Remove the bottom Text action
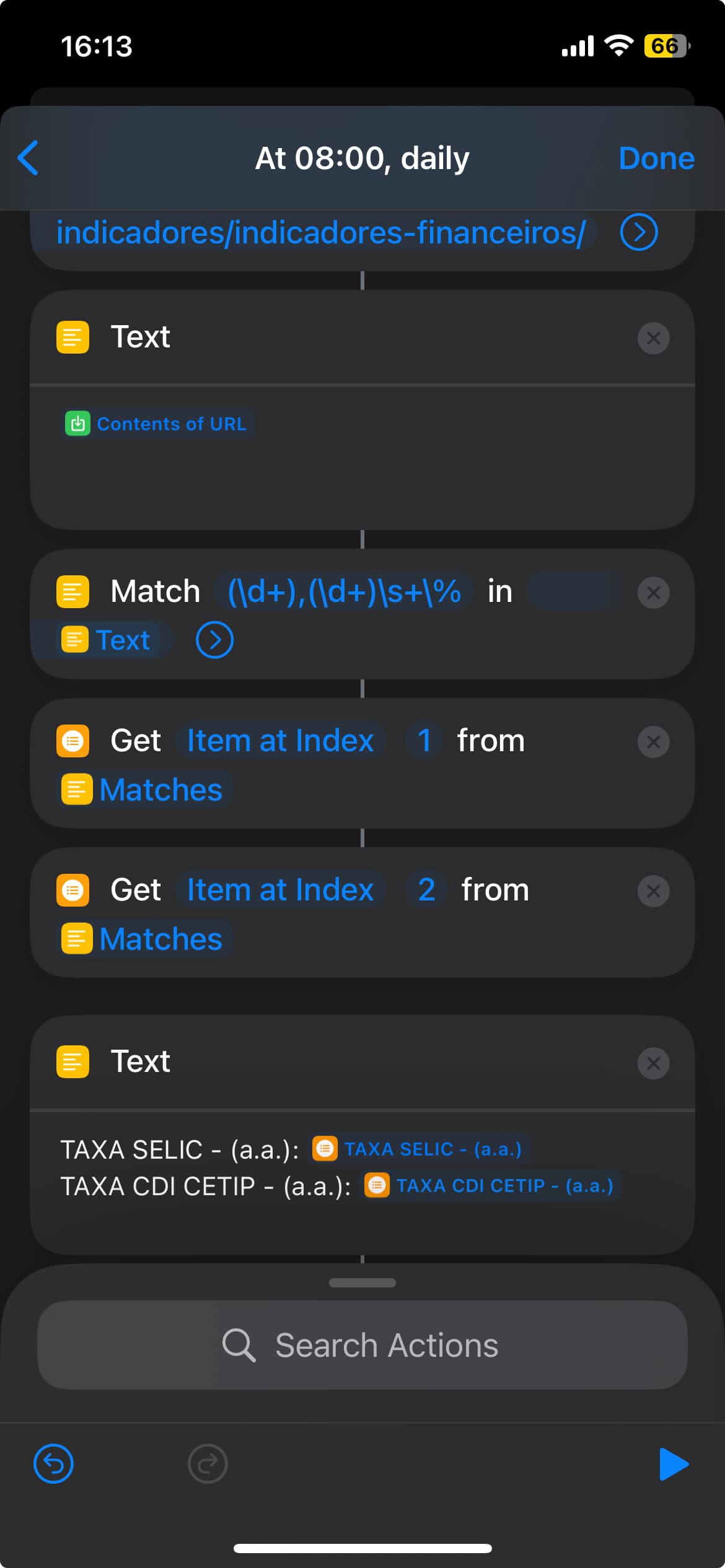Screen dimensions: 725x1568 pos(653,1063)
